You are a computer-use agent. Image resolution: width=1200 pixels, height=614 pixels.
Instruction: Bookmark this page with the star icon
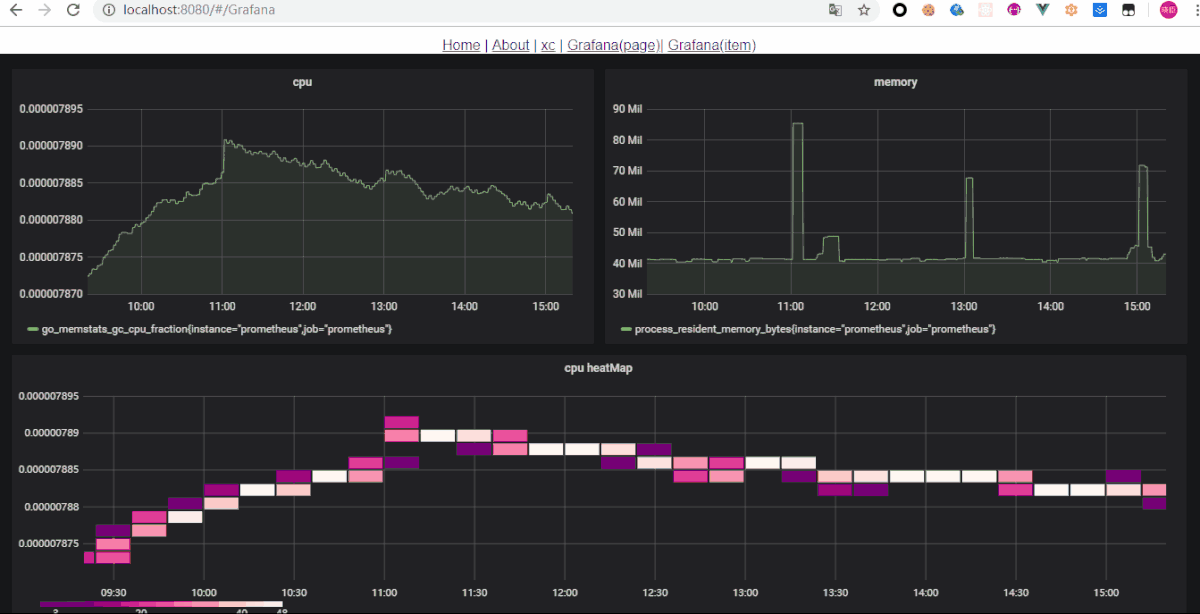864,10
